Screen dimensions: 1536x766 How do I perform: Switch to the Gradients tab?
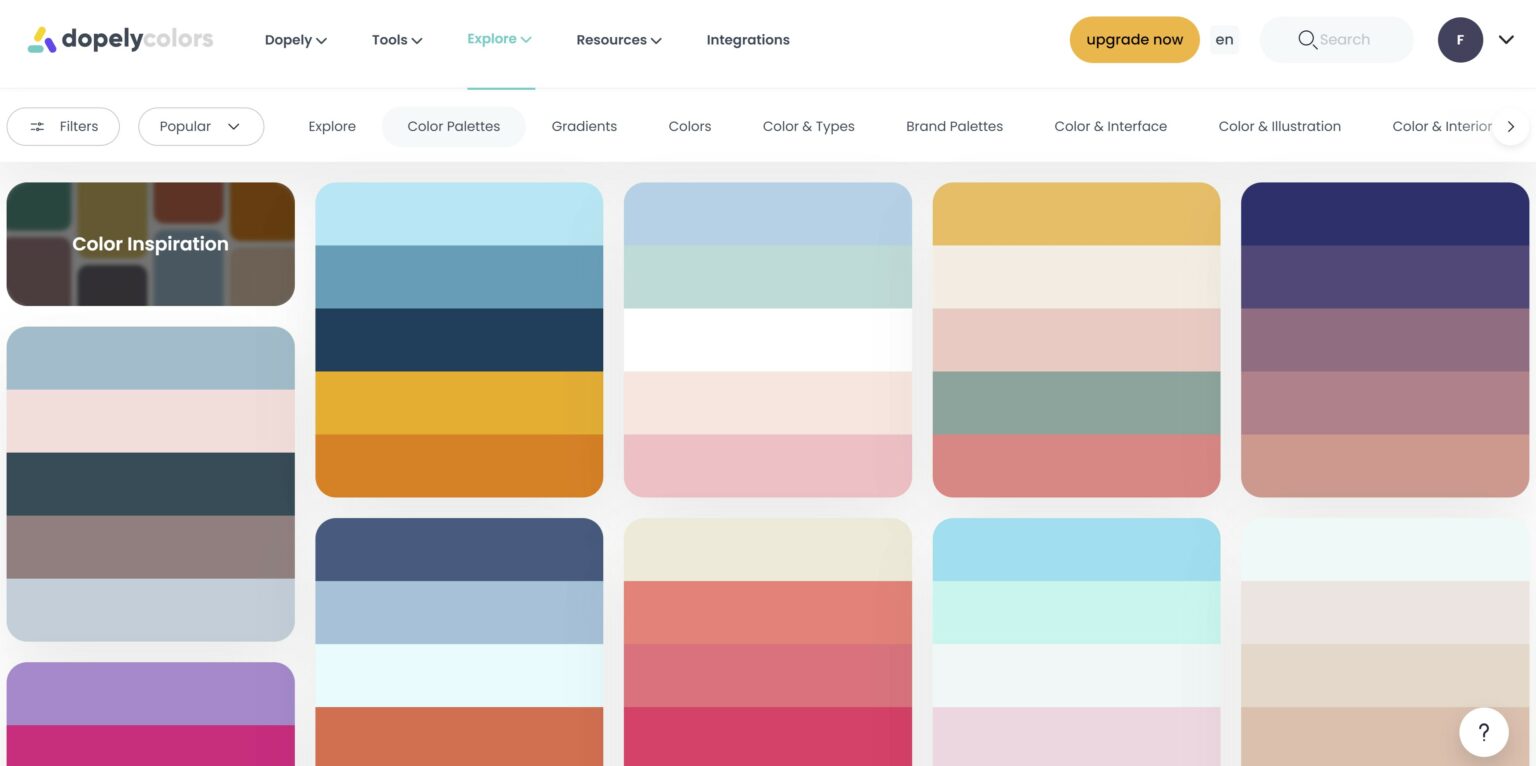584,127
